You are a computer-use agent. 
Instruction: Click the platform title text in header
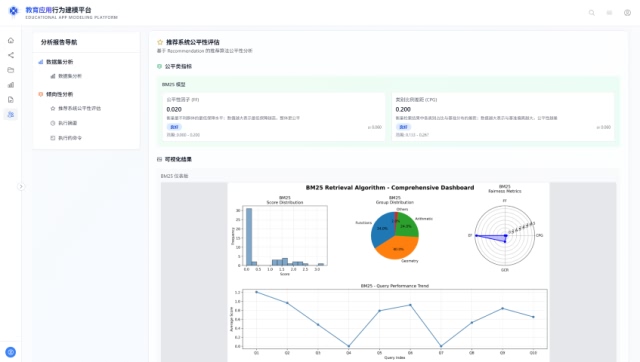[x=58, y=10]
